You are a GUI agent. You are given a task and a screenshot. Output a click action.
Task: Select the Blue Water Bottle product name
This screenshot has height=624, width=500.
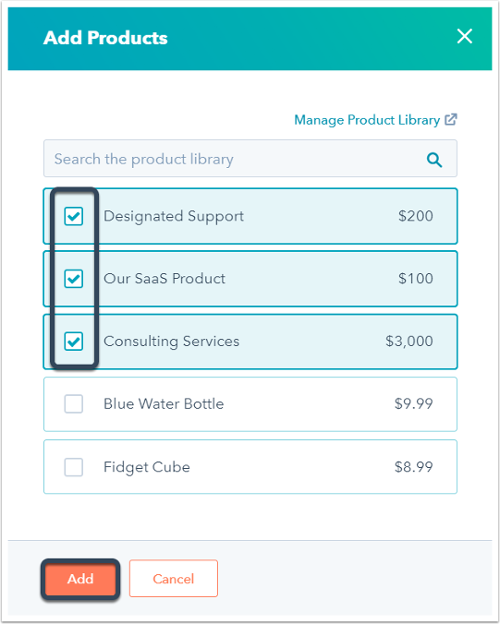coord(164,404)
